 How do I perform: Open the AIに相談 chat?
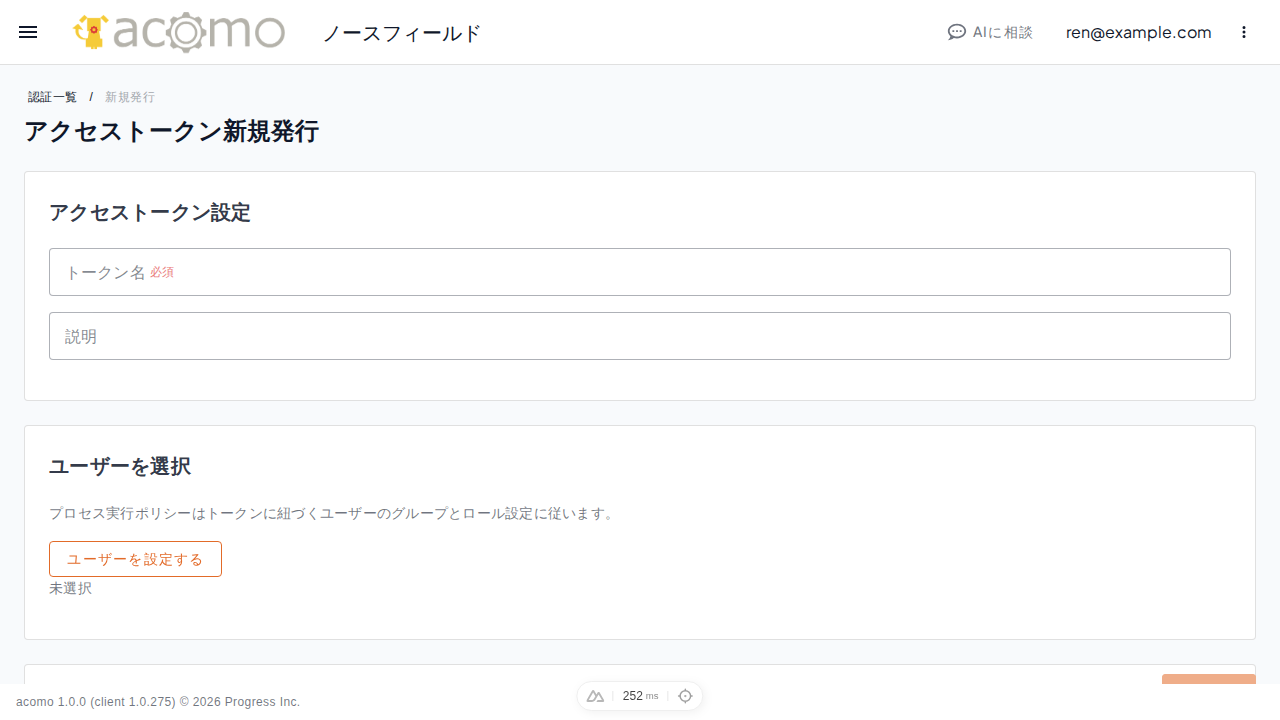click(990, 32)
